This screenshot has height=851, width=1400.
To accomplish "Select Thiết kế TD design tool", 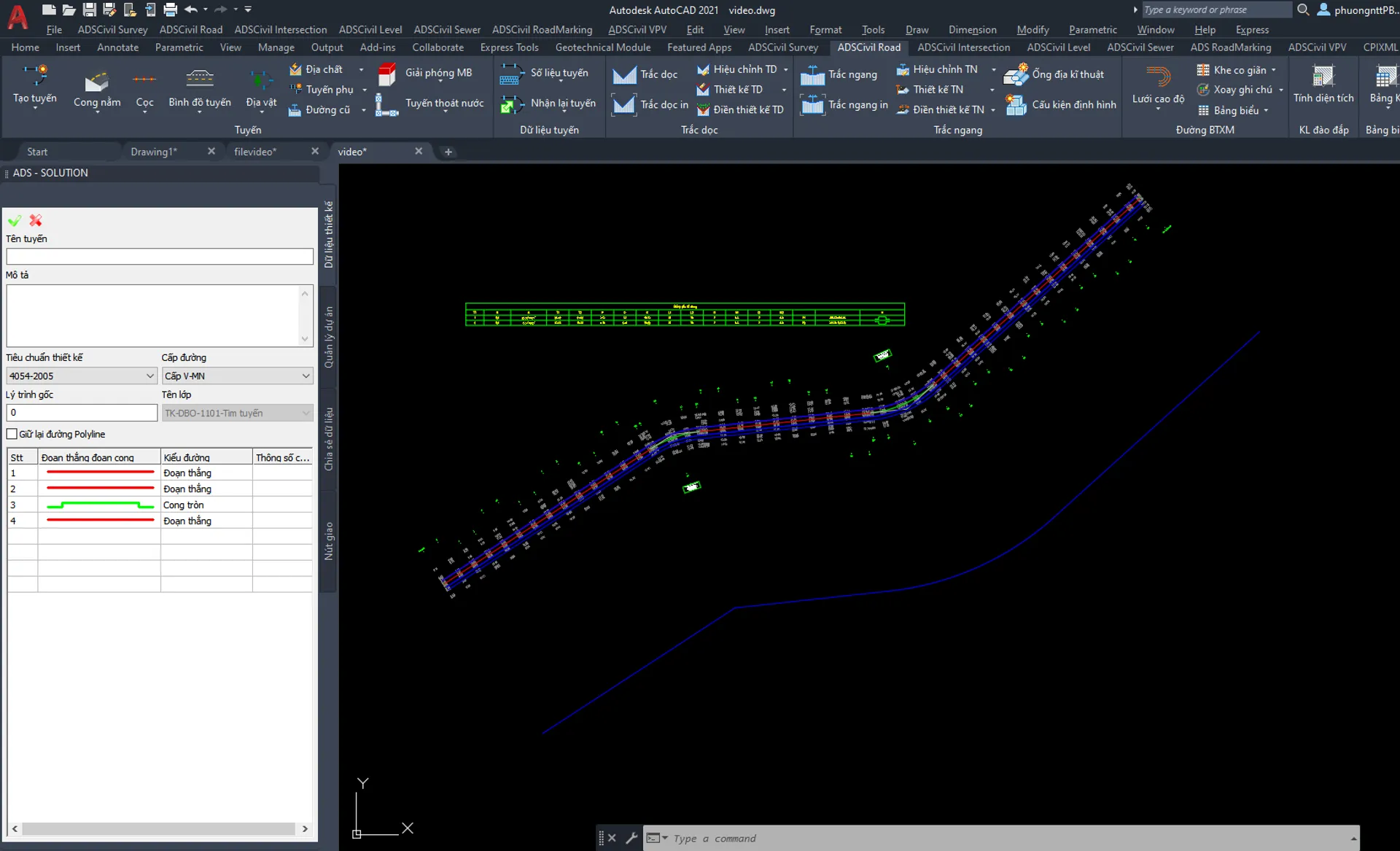I will coord(730,89).
